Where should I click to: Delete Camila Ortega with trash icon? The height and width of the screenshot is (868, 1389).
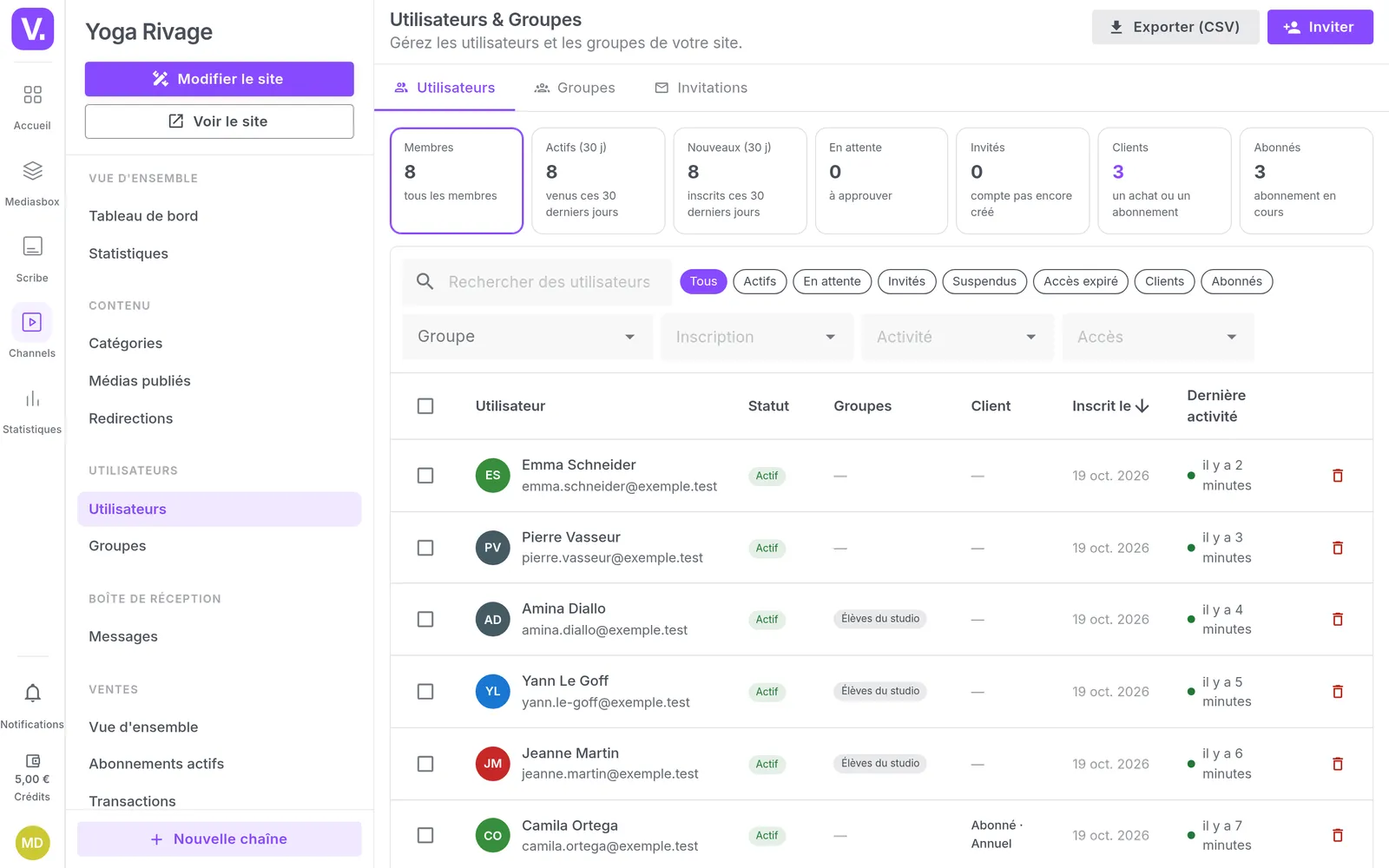coord(1338,835)
